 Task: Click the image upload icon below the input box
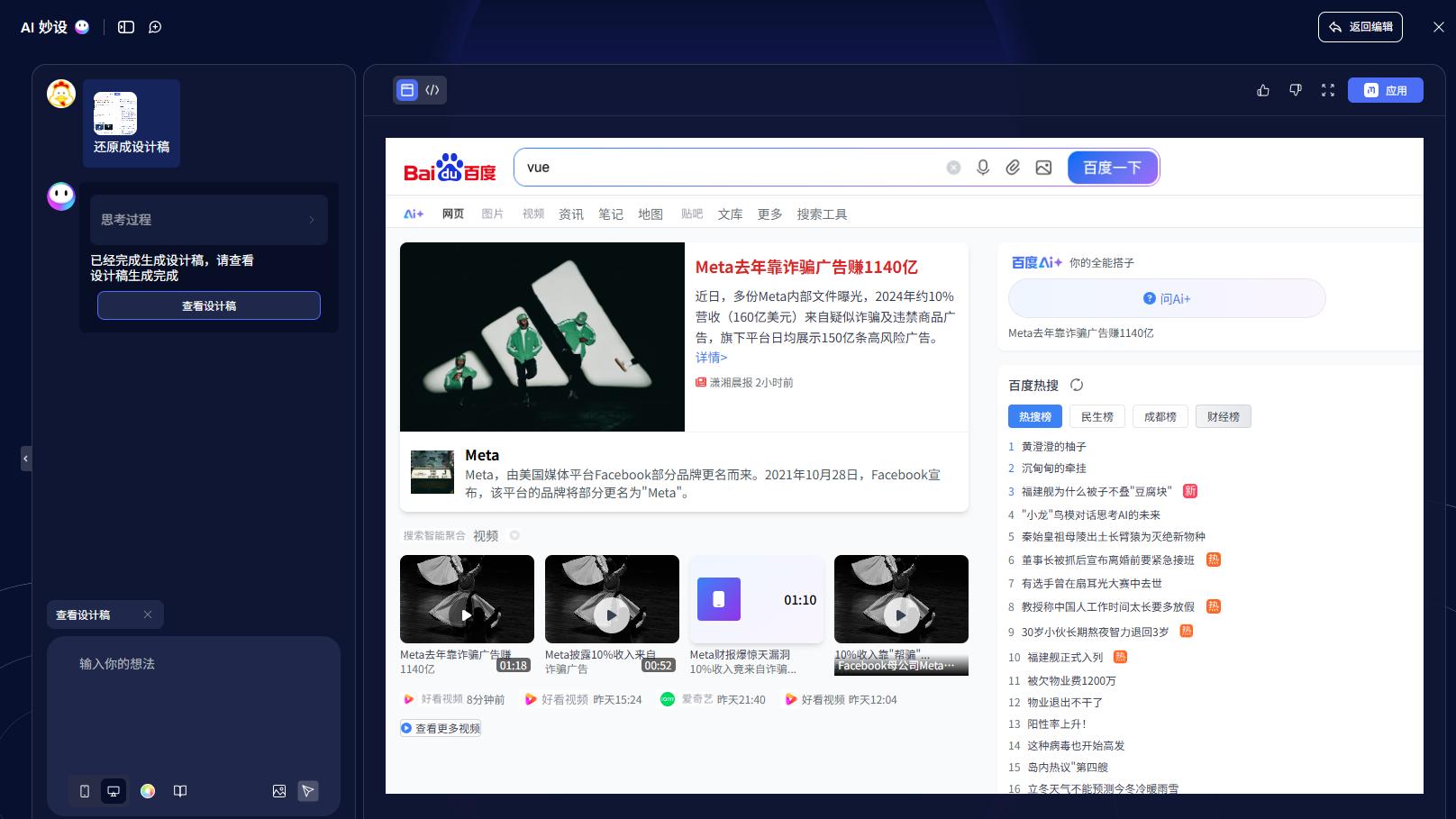tap(279, 791)
